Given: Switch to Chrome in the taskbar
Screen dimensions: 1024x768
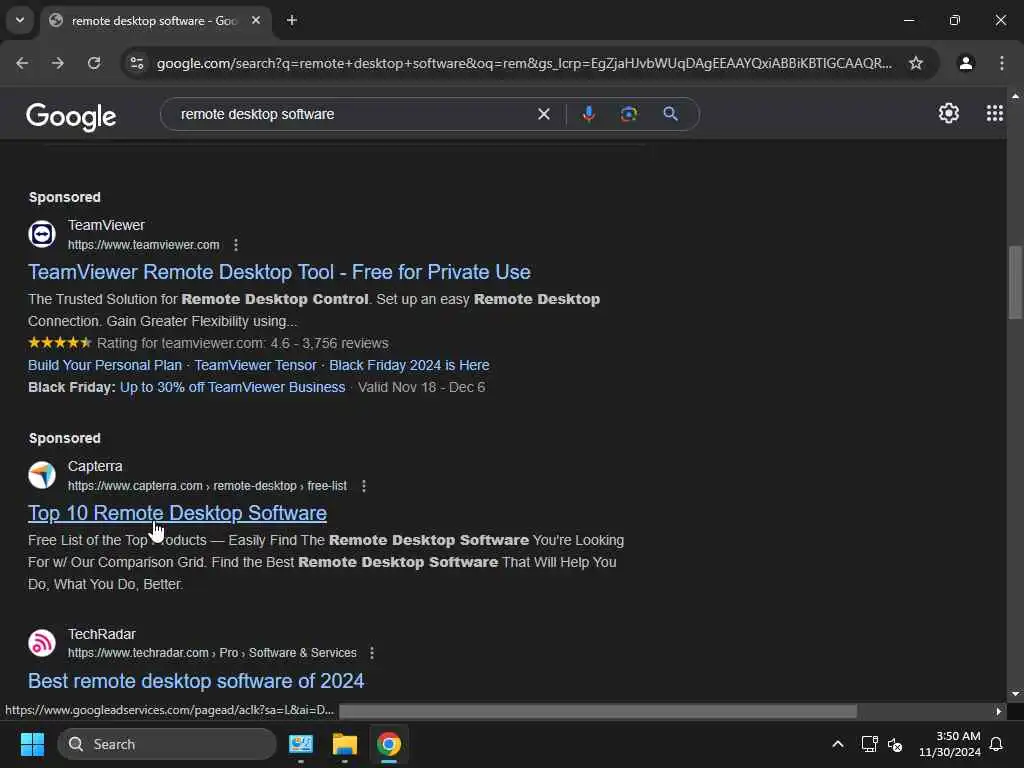Looking at the screenshot, I should pos(389,744).
